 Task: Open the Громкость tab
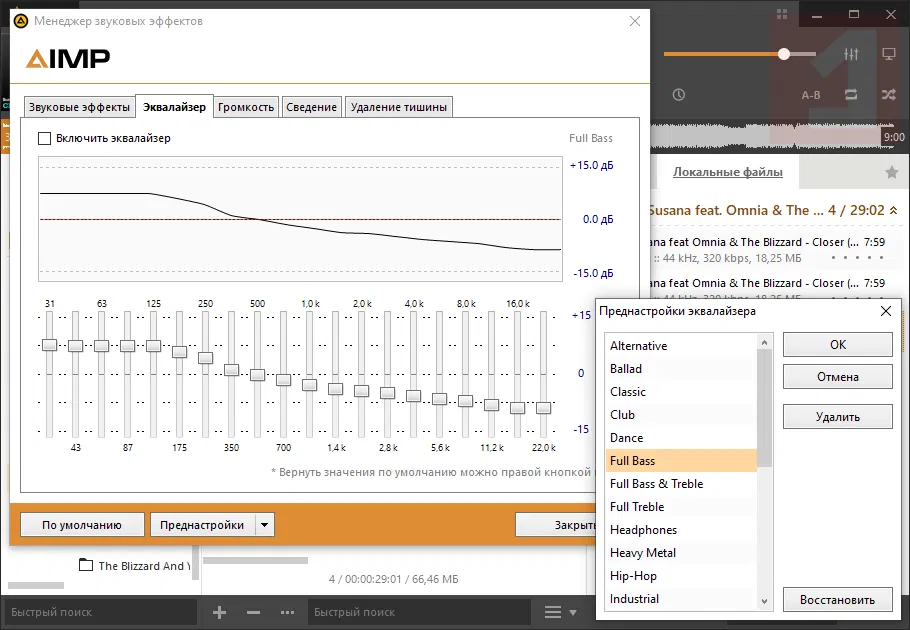click(246, 107)
